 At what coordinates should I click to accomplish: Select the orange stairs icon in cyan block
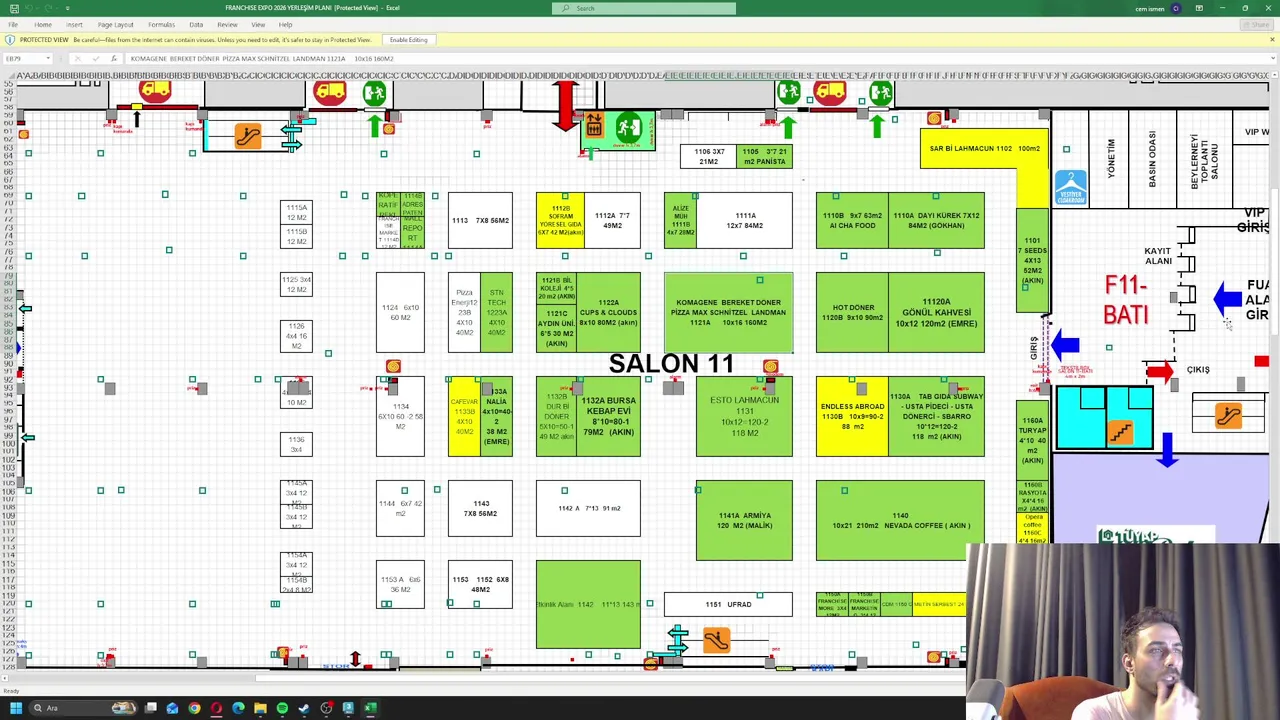(1120, 432)
